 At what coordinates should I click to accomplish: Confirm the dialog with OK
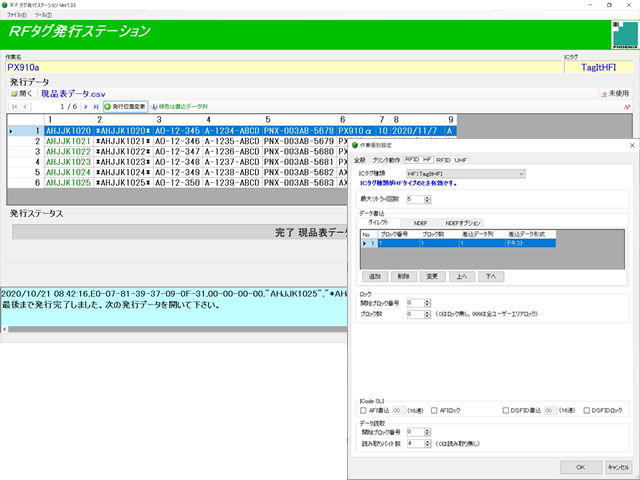581,467
